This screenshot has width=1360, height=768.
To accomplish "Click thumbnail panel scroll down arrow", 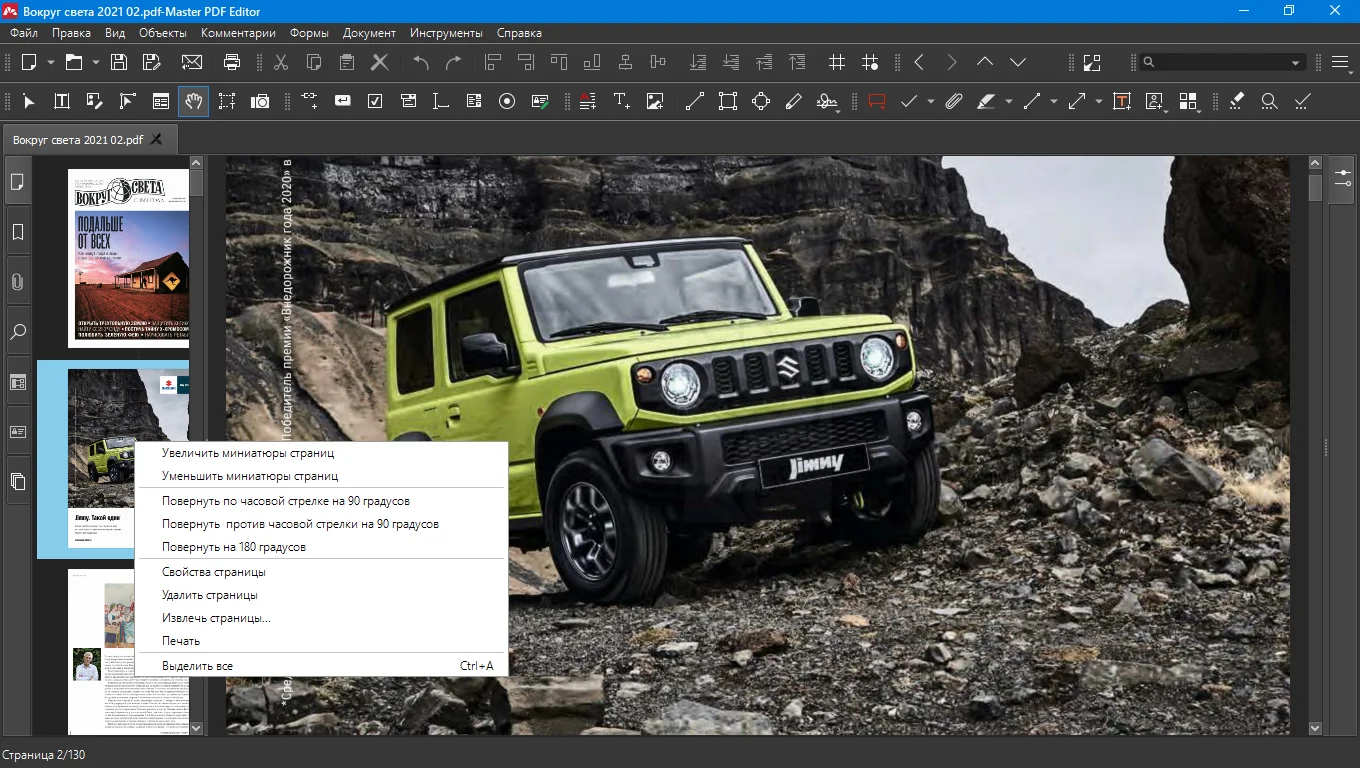I will coord(196,728).
